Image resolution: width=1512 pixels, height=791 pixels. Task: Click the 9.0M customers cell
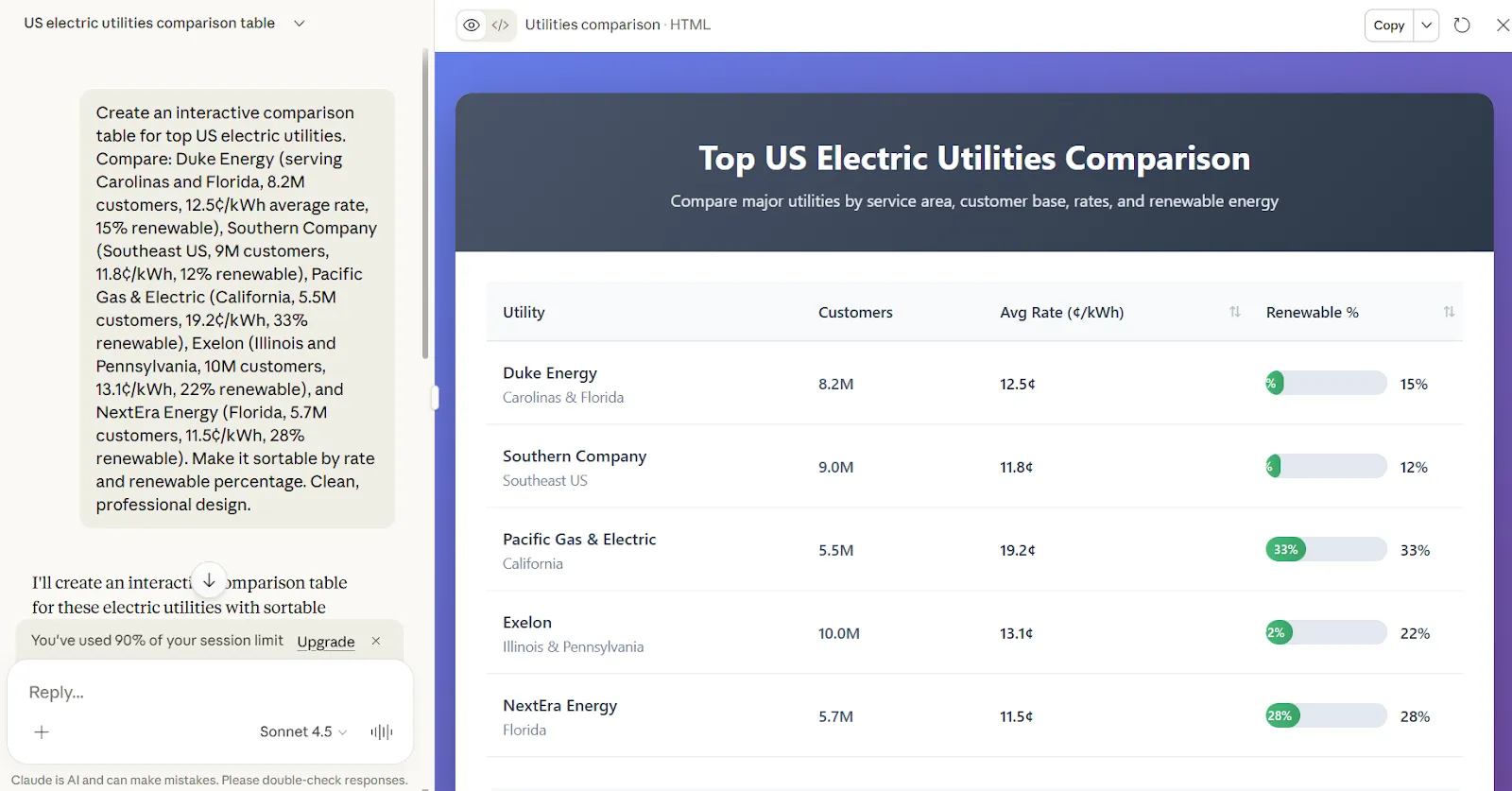(836, 468)
